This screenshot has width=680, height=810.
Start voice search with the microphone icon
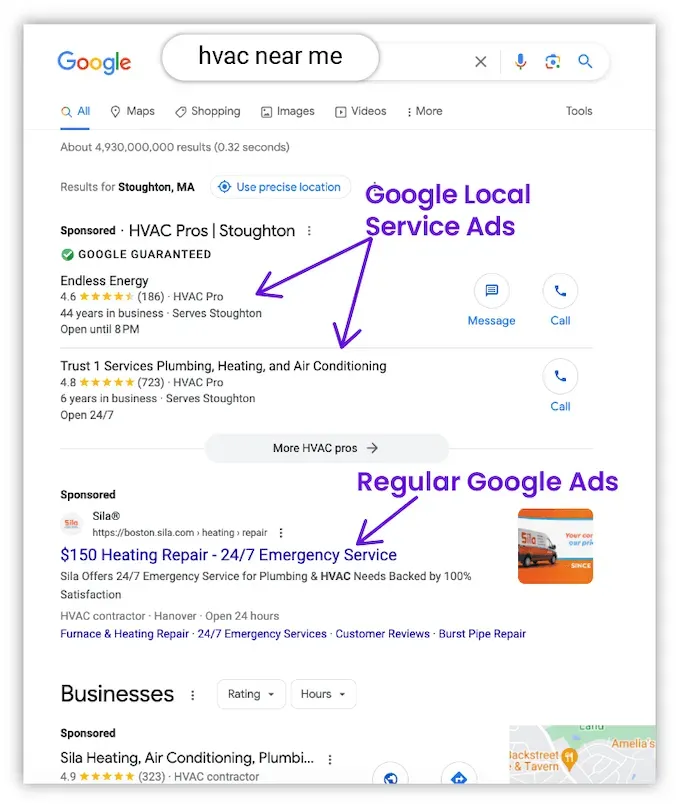[520, 61]
